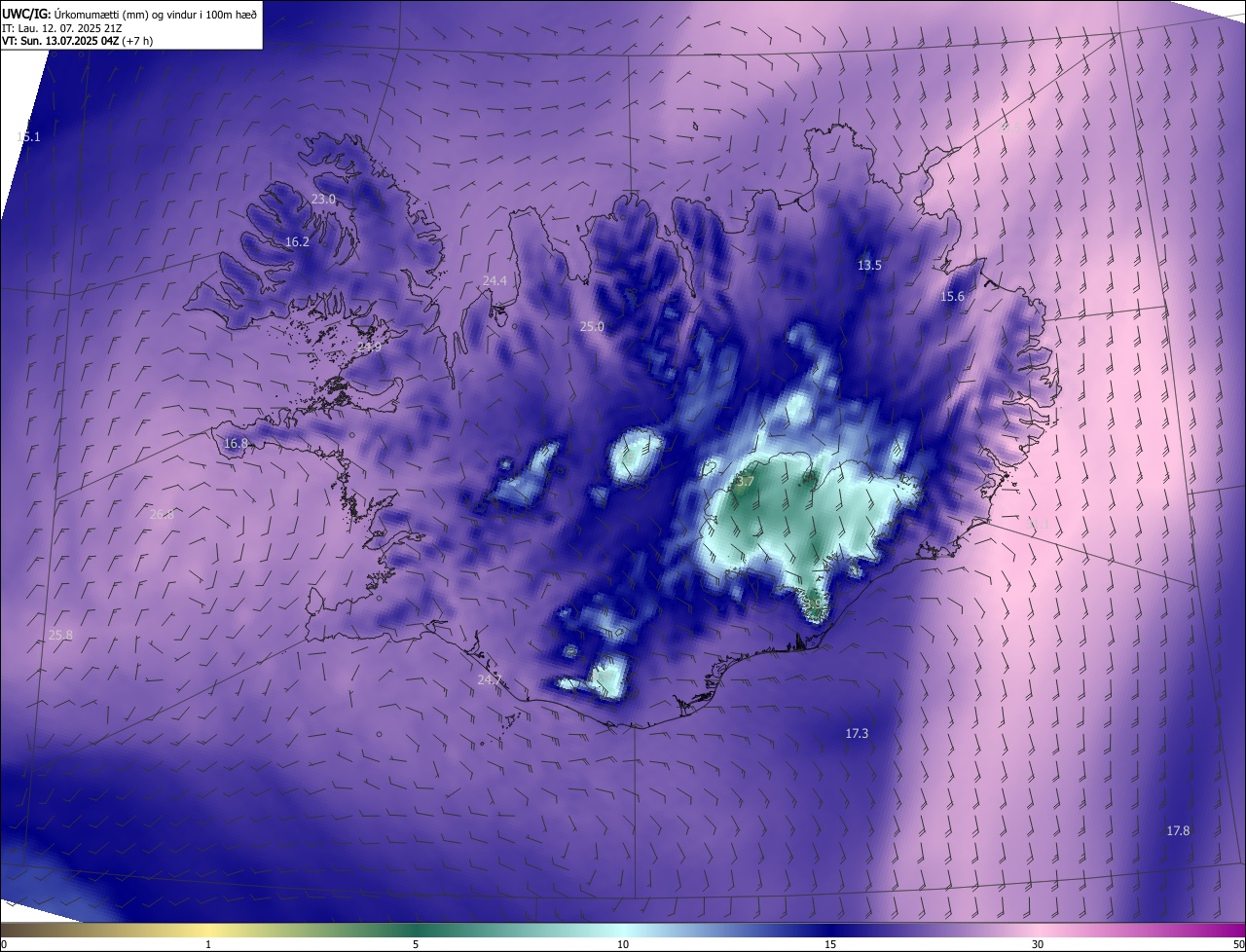Select the color scale tick labeled 30
The image size is (1246, 952).
click(x=1038, y=944)
